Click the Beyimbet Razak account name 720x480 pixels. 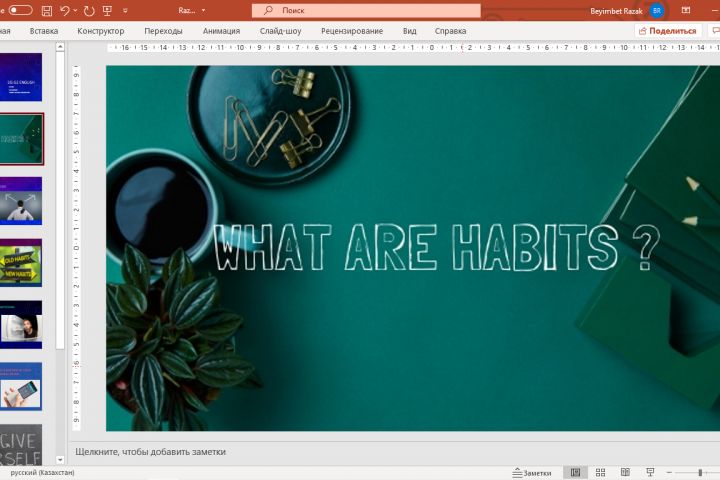(616, 11)
